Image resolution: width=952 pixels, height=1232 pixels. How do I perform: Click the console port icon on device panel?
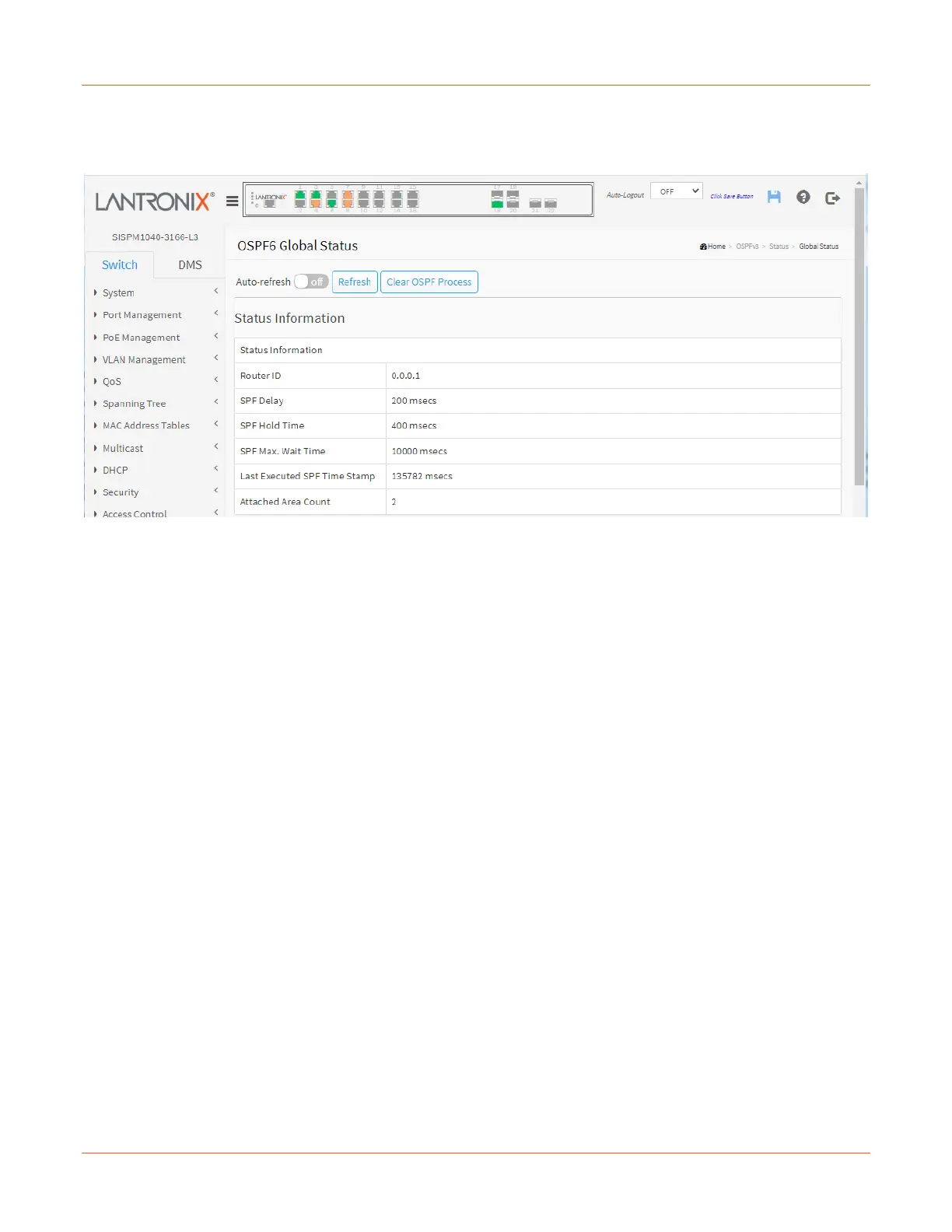[x=270, y=203]
